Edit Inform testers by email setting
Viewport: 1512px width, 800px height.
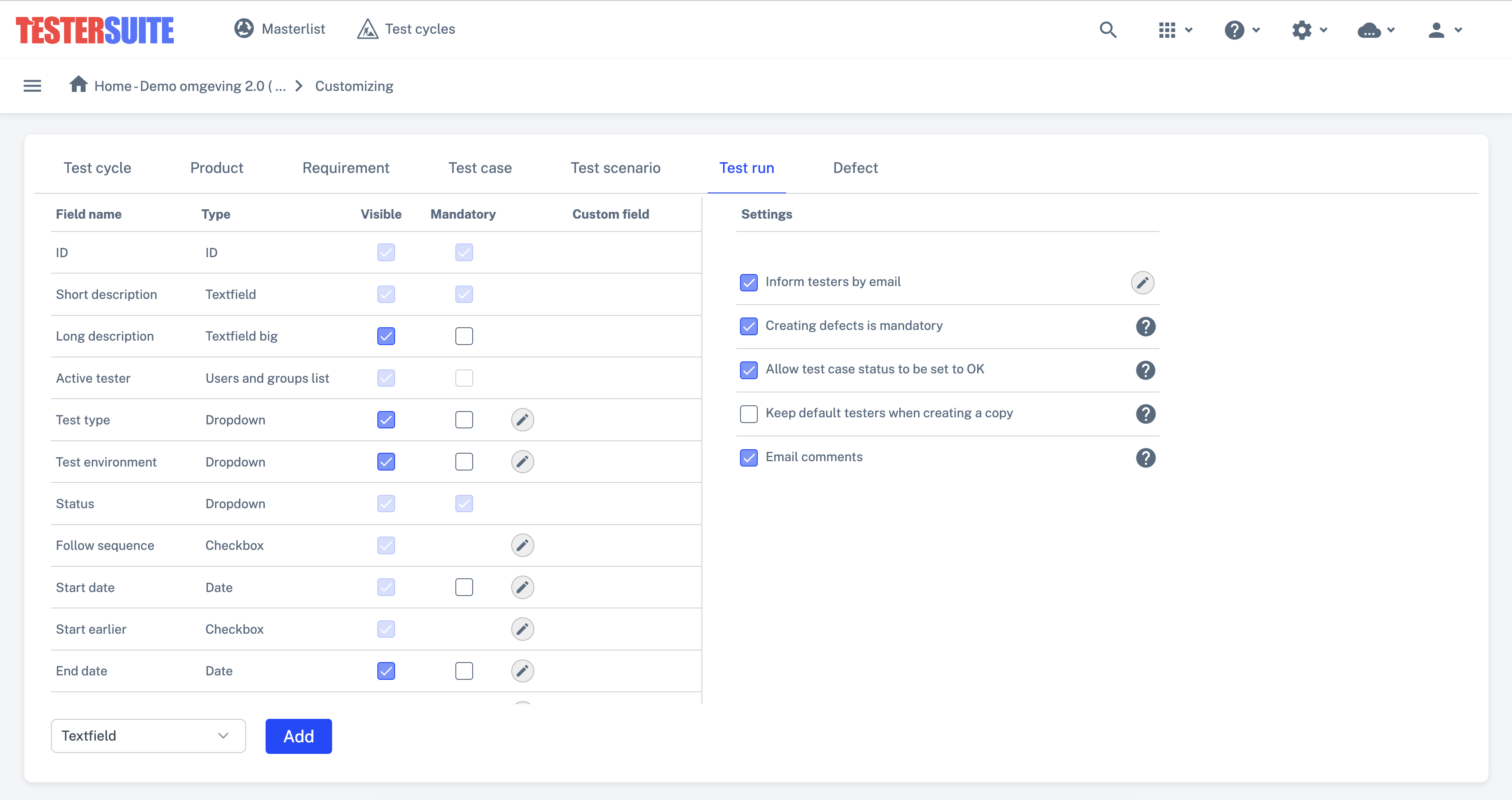pos(1142,282)
